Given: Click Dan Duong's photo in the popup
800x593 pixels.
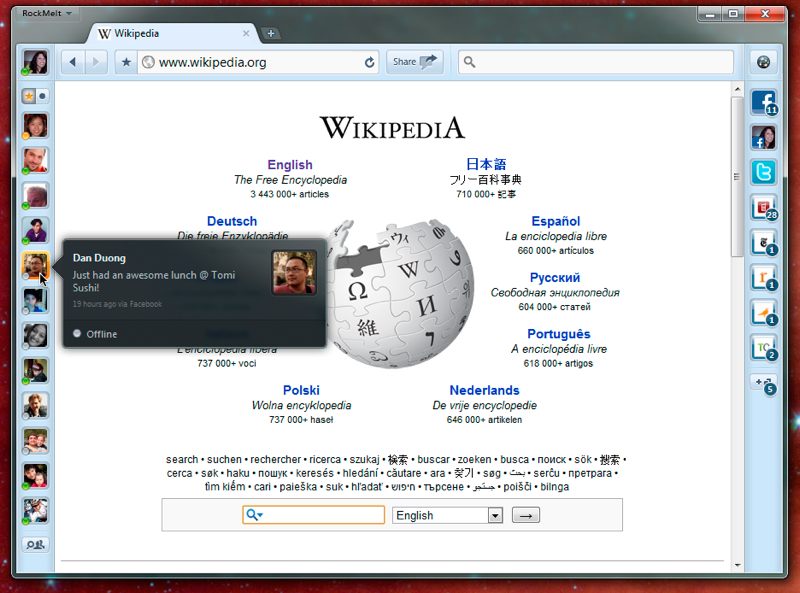Looking at the screenshot, I should (294, 273).
